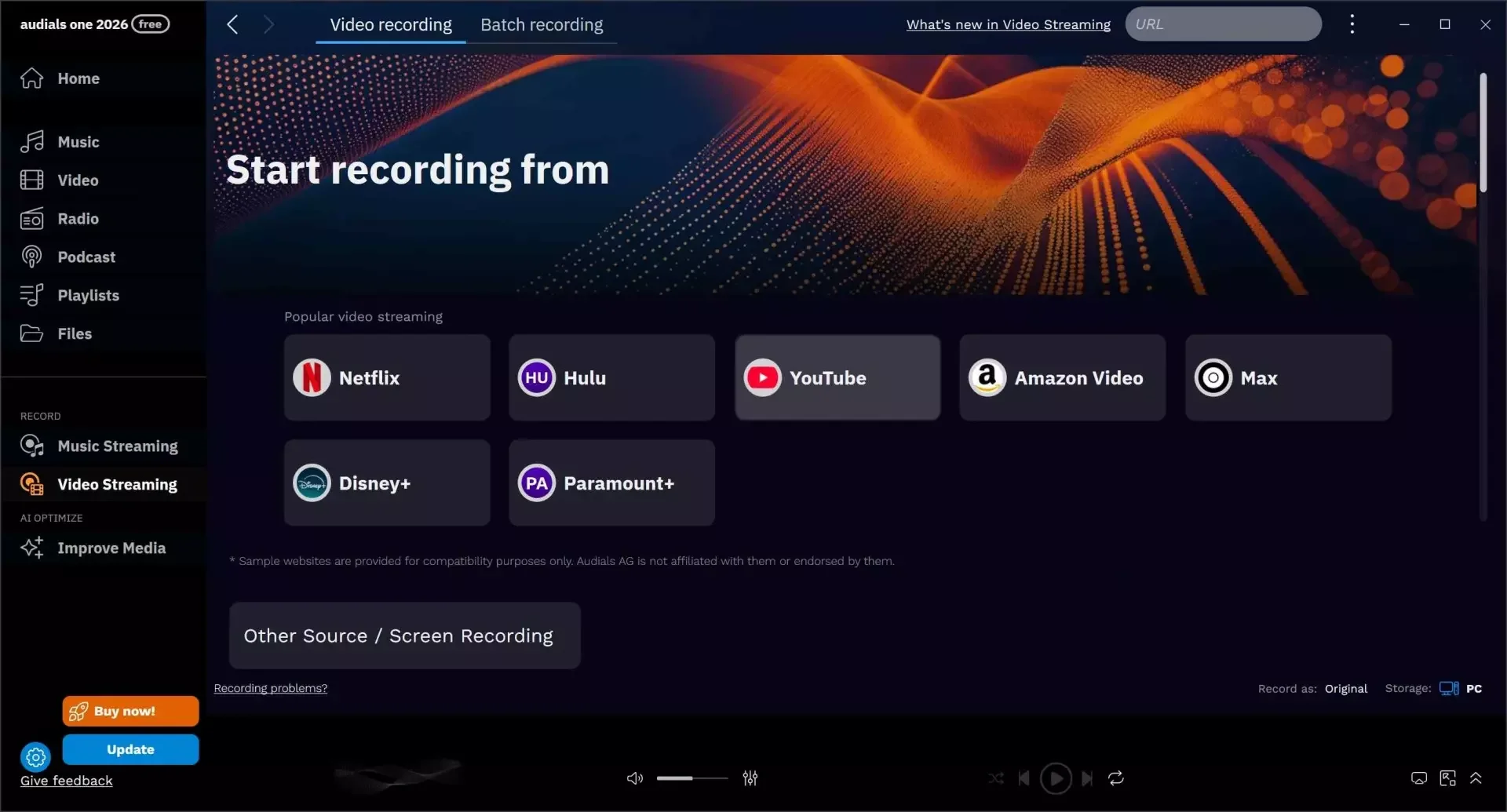Toggle repeat mode for playback
Viewport: 1507px width, 812px height.
pos(1115,777)
